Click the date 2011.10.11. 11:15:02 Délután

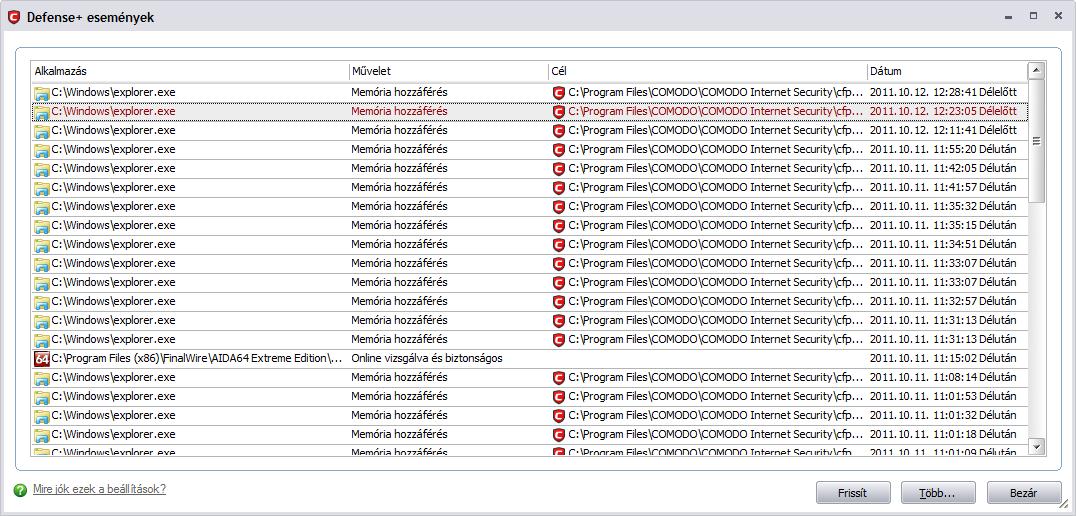(x=943, y=358)
